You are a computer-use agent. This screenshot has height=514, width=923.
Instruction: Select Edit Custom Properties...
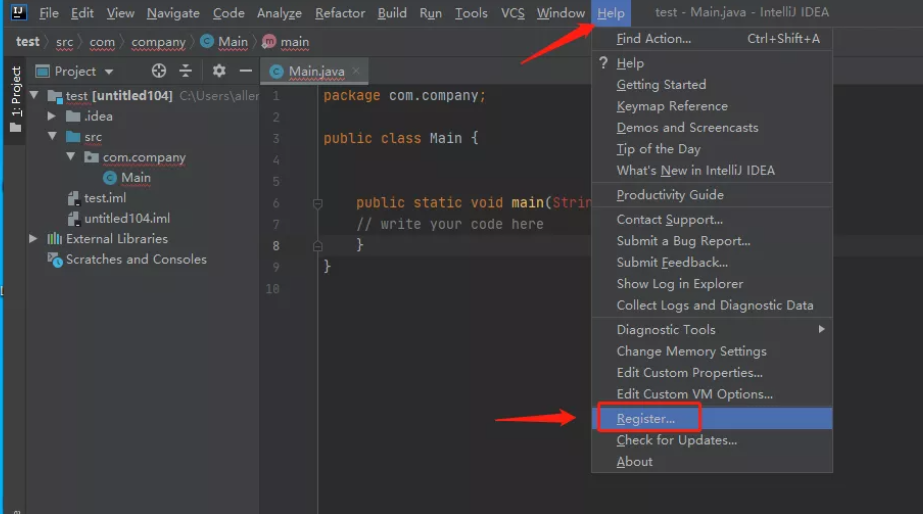coord(712,373)
